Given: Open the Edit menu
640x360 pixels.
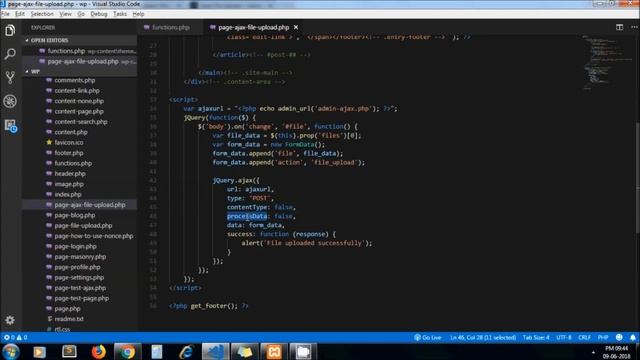Looking at the screenshot, I should (x=20, y=14).
